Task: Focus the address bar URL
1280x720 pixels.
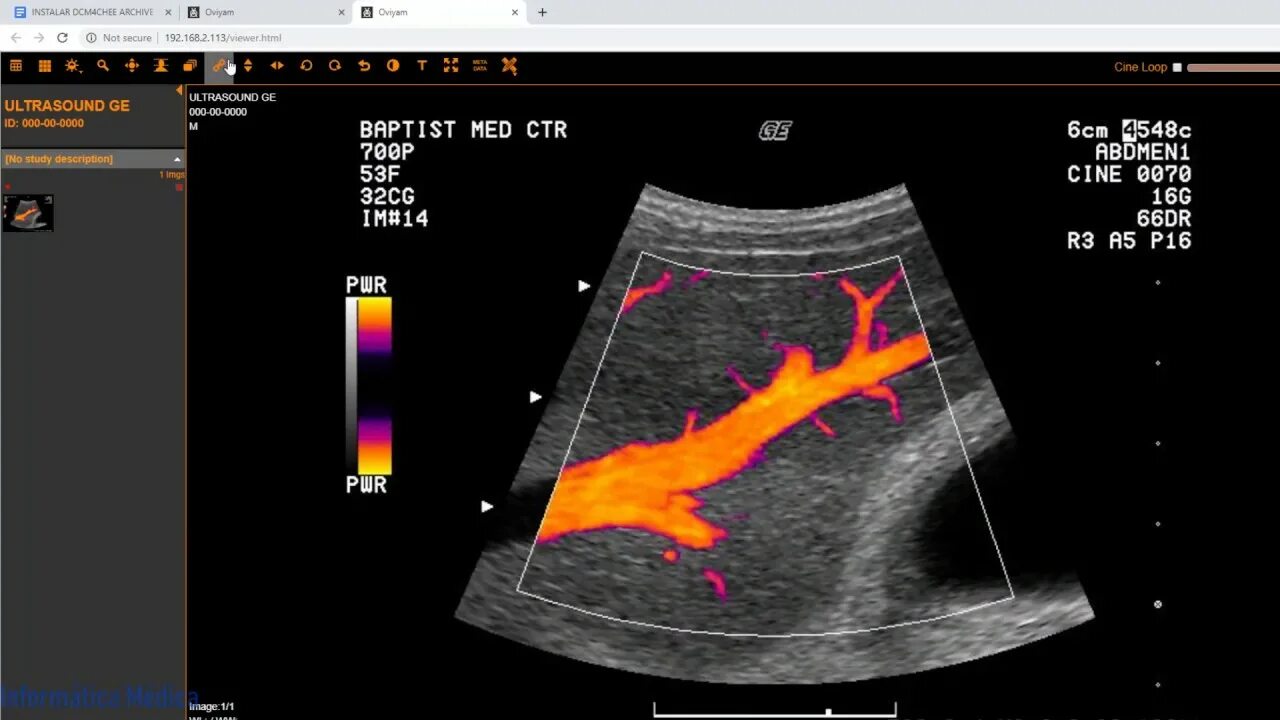Action: click(x=223, y=38)
